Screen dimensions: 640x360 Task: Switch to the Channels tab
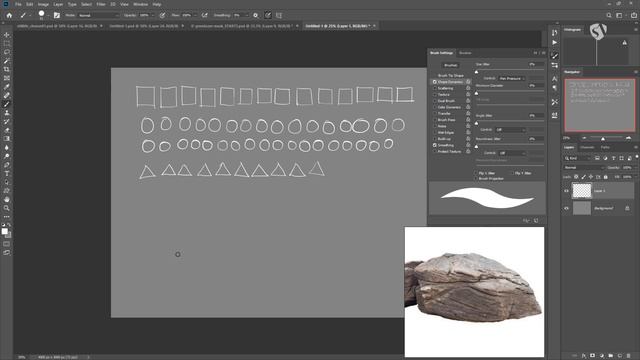[587, 147]
